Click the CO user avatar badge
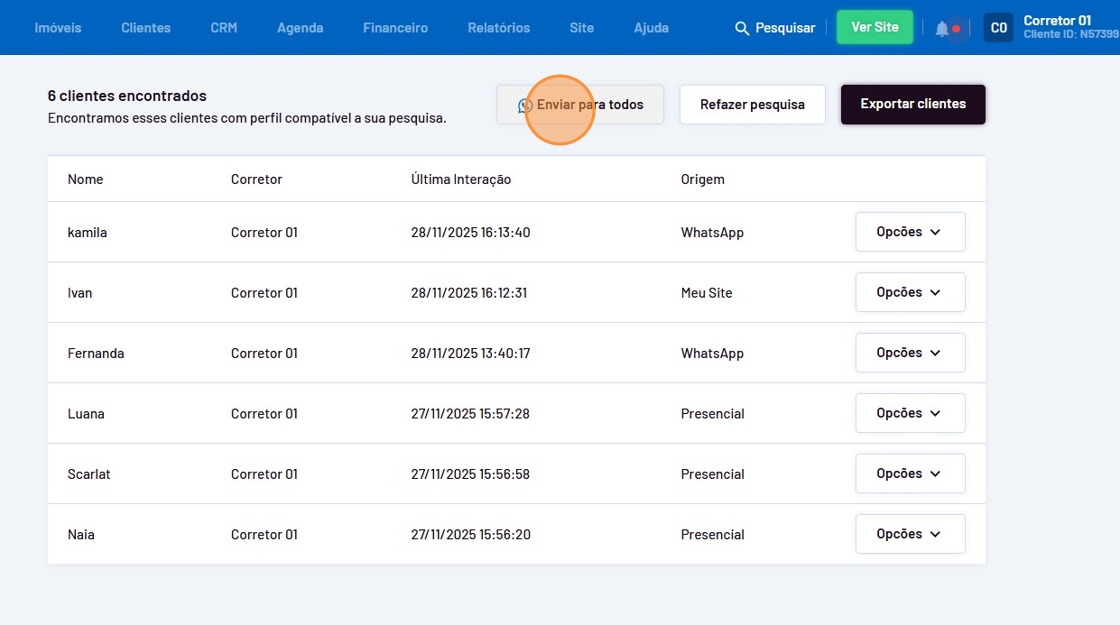1120x625 pixels. [x=998, y=28]
